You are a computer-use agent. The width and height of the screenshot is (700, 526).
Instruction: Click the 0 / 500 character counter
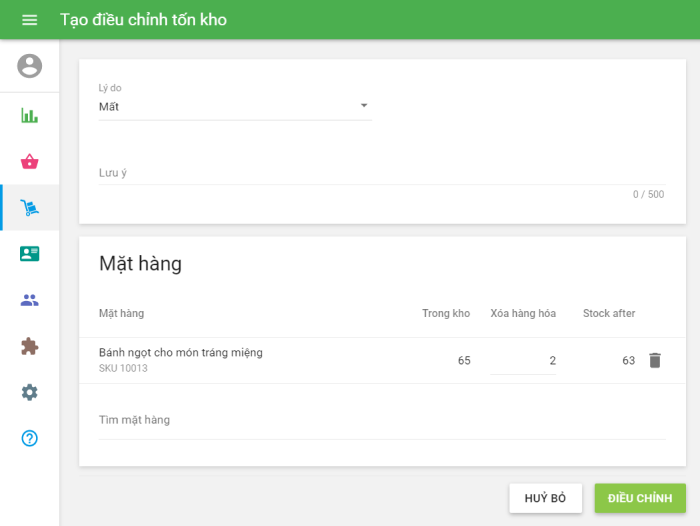click(648, 195)
